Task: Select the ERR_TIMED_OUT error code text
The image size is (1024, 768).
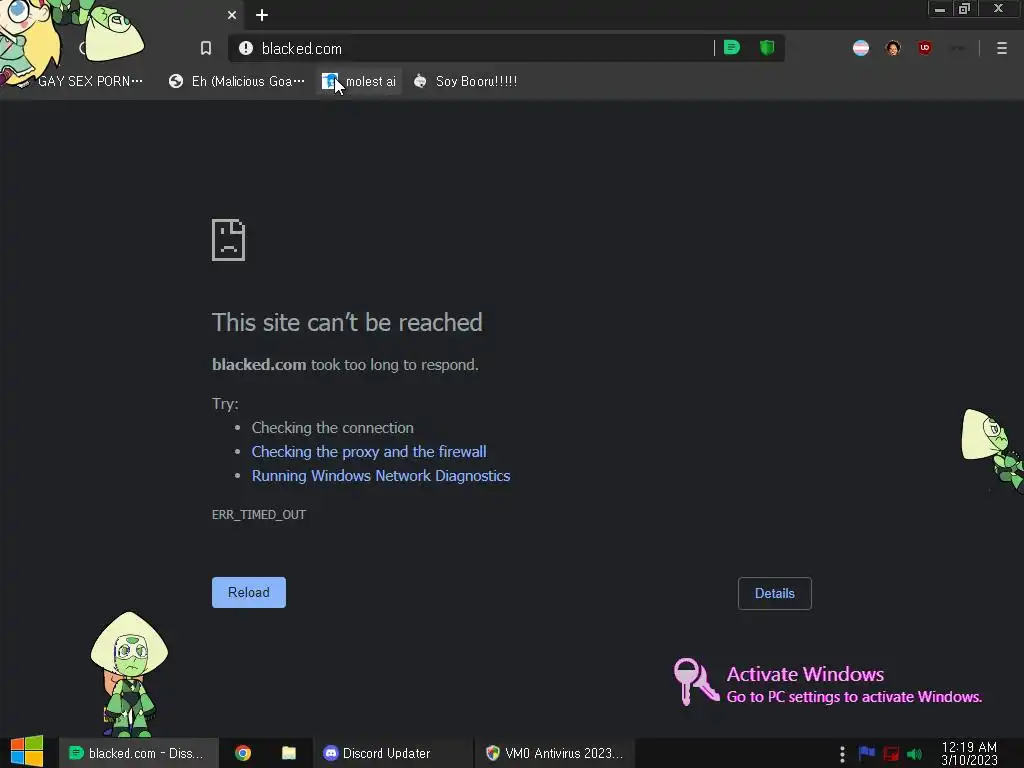Action: (259, 515)
